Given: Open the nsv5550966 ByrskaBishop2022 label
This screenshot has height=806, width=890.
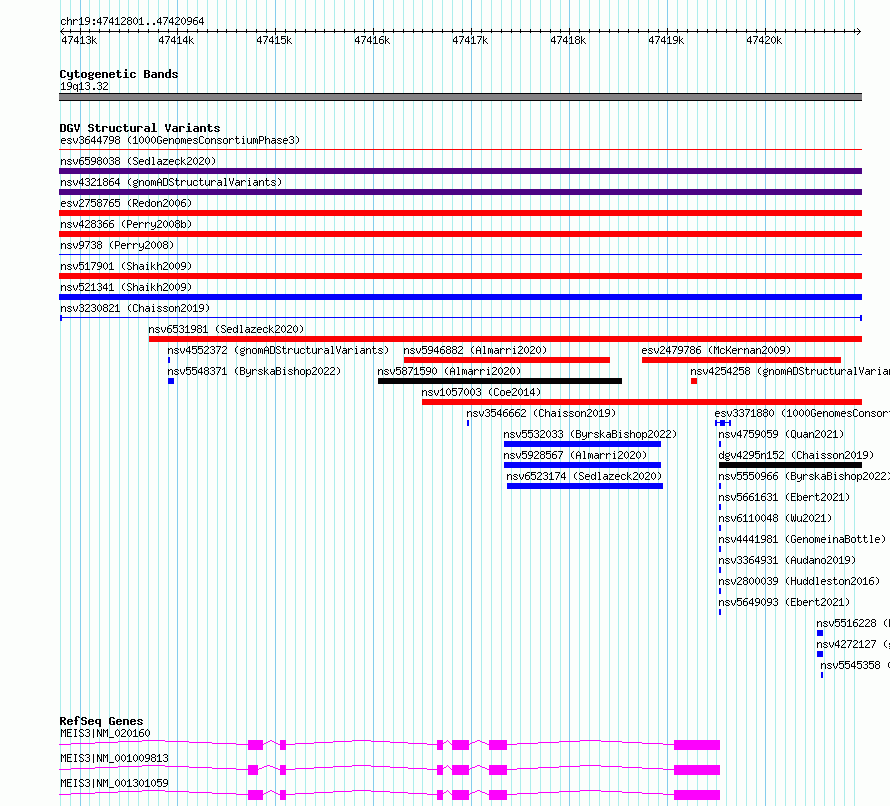Looking at the screenshot, I should [x=804, y=476].
